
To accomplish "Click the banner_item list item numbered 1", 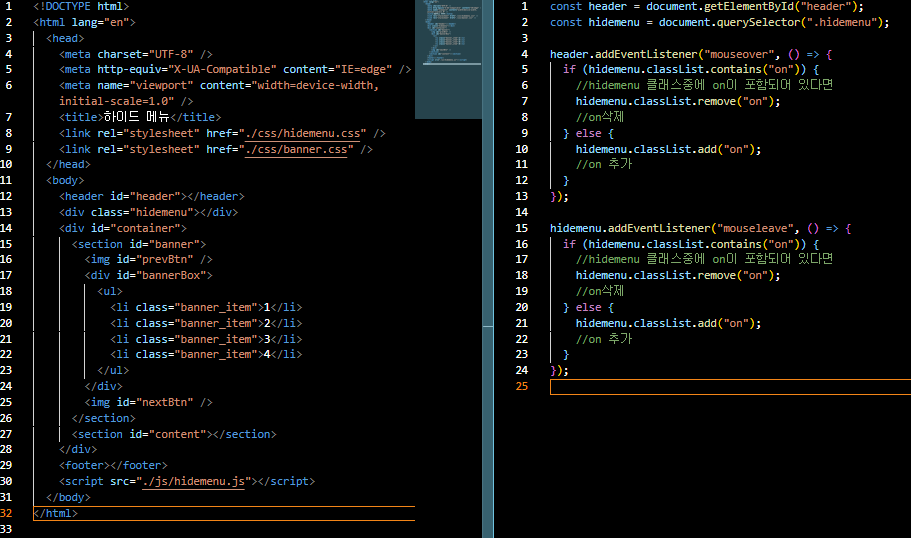I will click(206, 307).
